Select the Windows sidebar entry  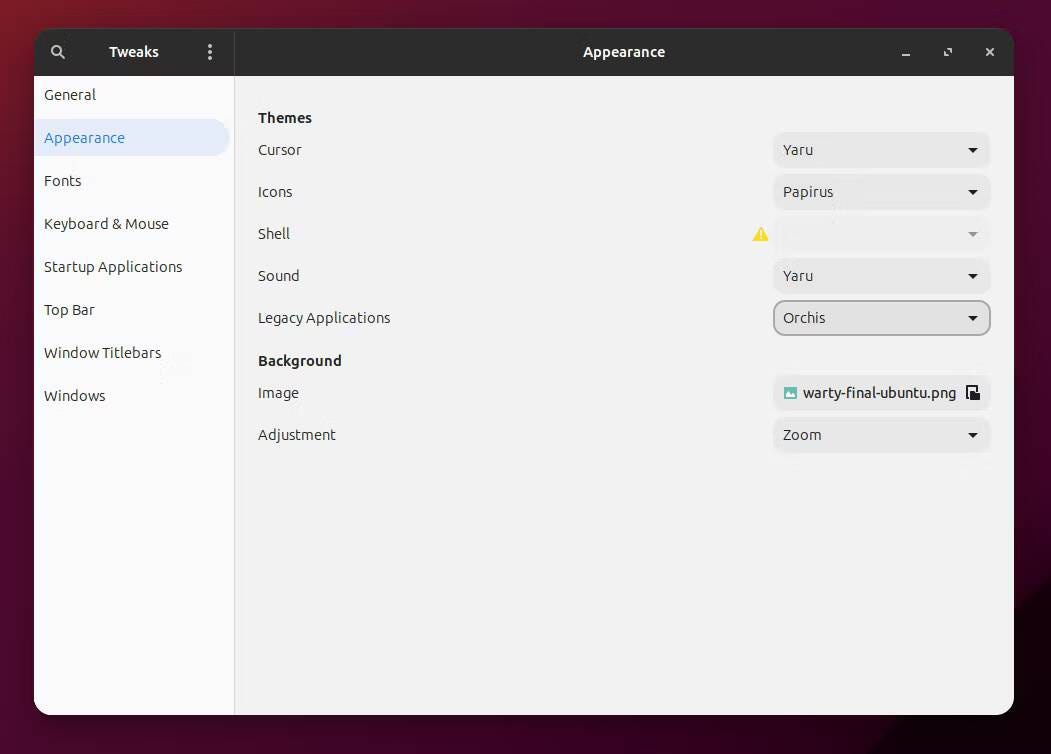(74, 396)
